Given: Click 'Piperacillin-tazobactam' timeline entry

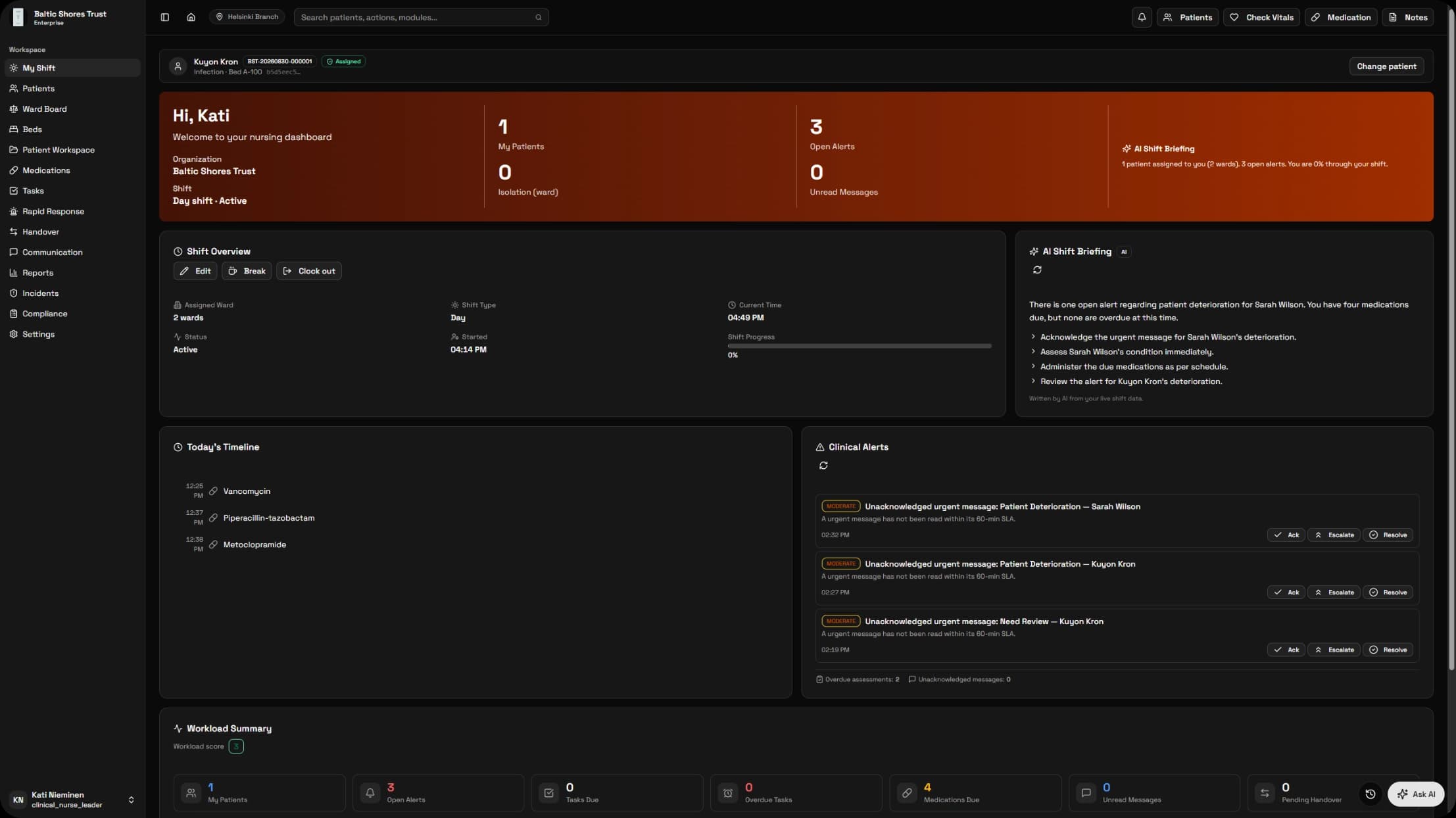Looking at the screenshot, I should tap(268, 518).
